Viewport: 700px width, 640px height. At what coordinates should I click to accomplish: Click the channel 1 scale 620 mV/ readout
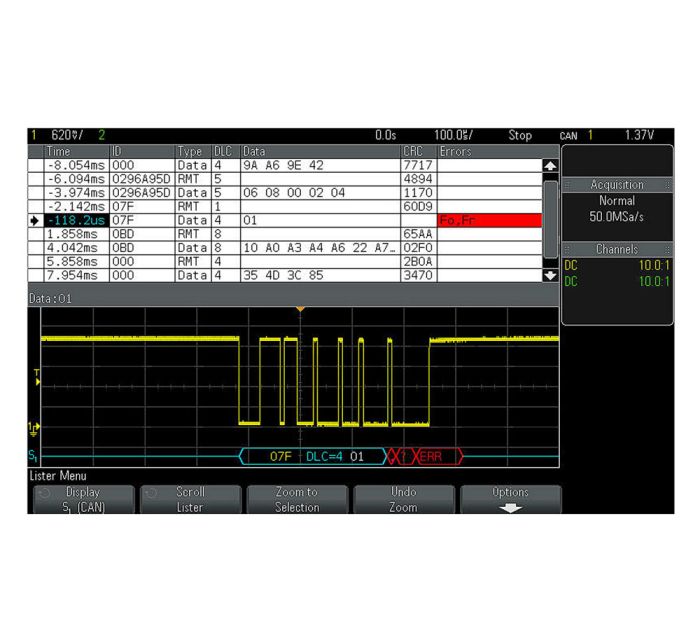click(x=67, y=135)
